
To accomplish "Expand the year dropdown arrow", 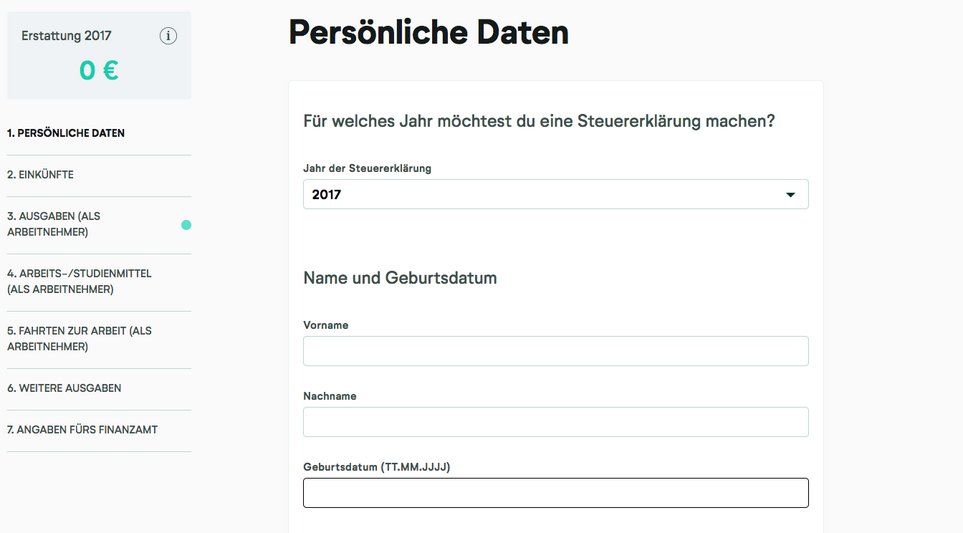I will point(790,195).
